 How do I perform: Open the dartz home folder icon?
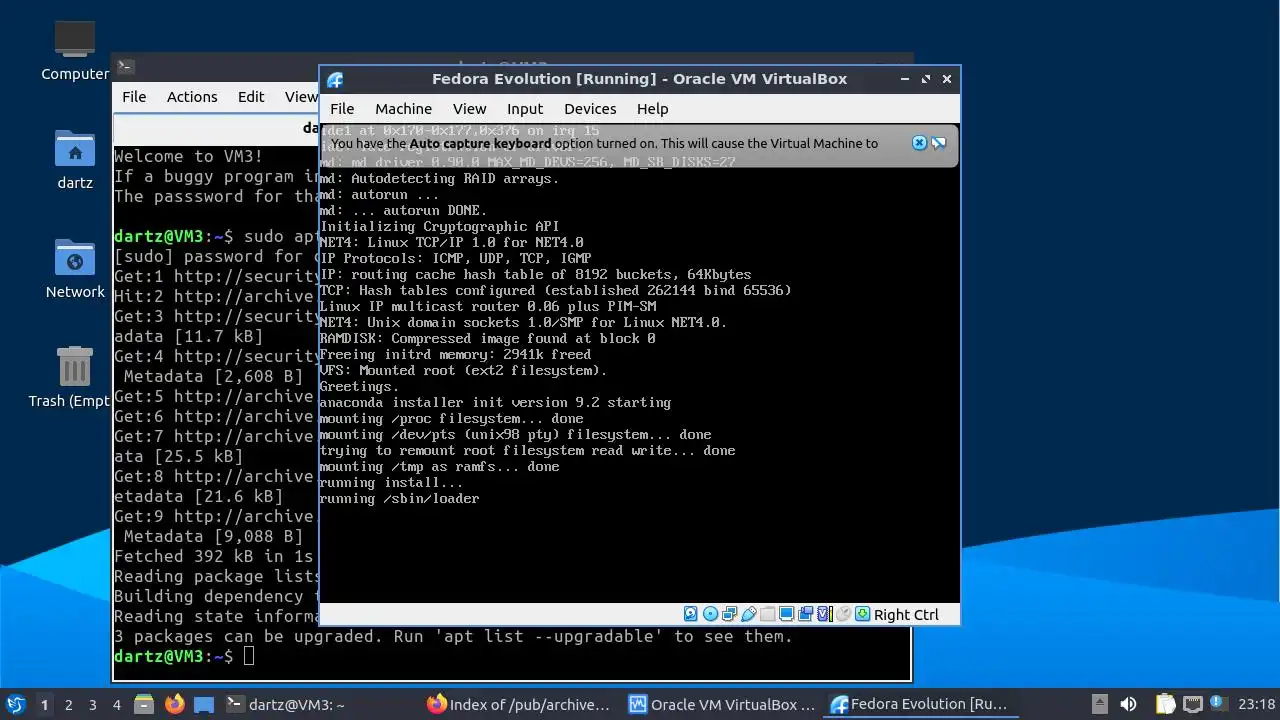pos(75,160)
